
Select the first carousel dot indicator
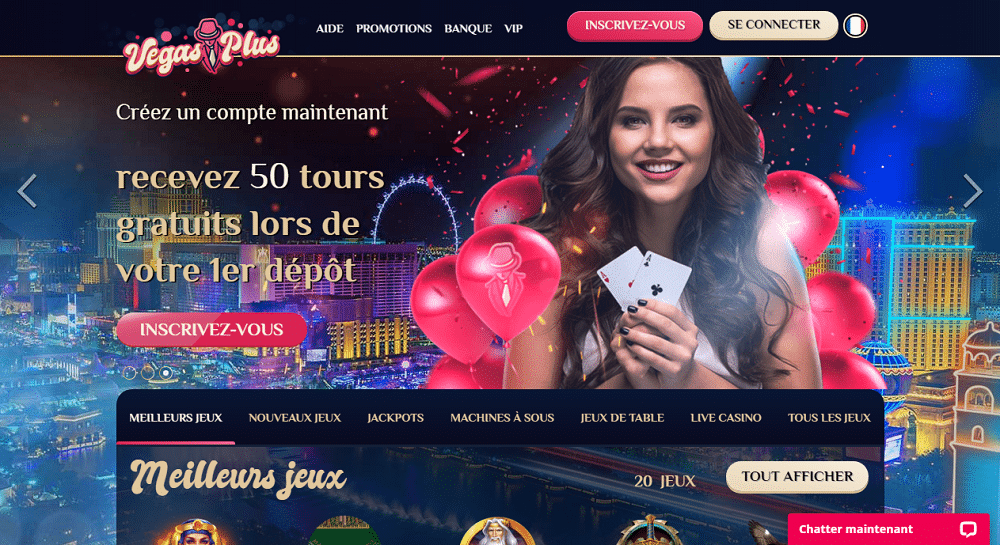[129, 372]
